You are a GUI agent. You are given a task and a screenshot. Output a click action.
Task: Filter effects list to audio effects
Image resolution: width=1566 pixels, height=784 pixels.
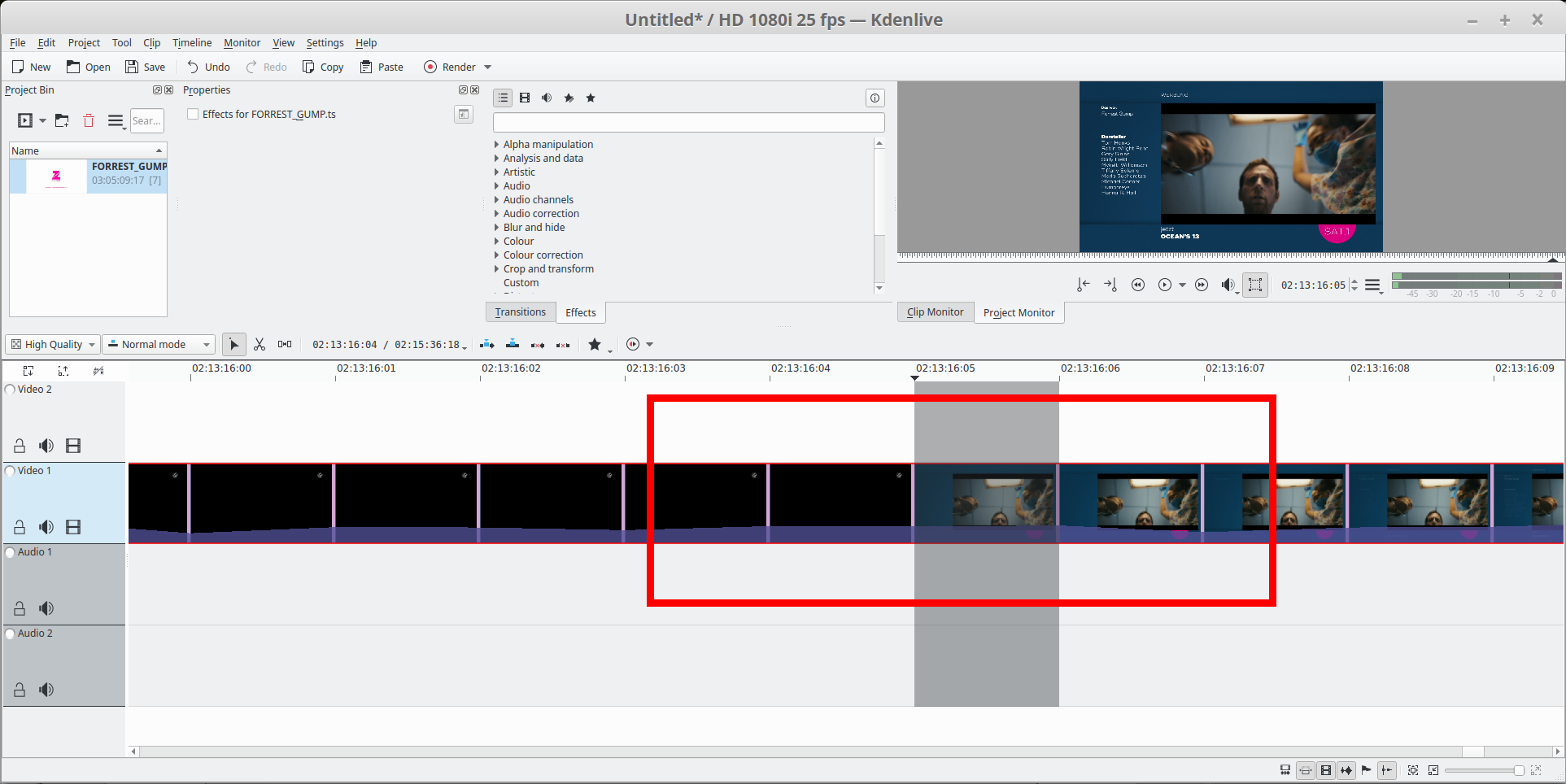coord(547,98)
